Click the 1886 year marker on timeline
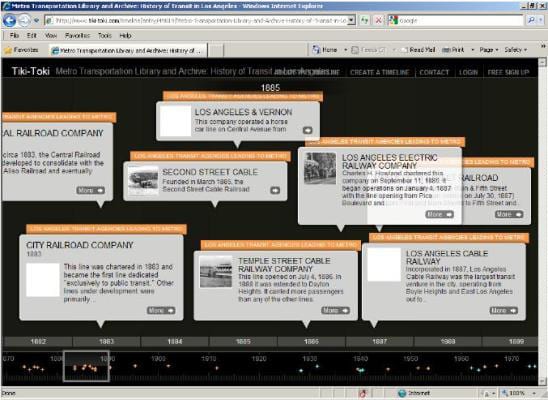This screenshot has width=548, height=400. point(311,342)
